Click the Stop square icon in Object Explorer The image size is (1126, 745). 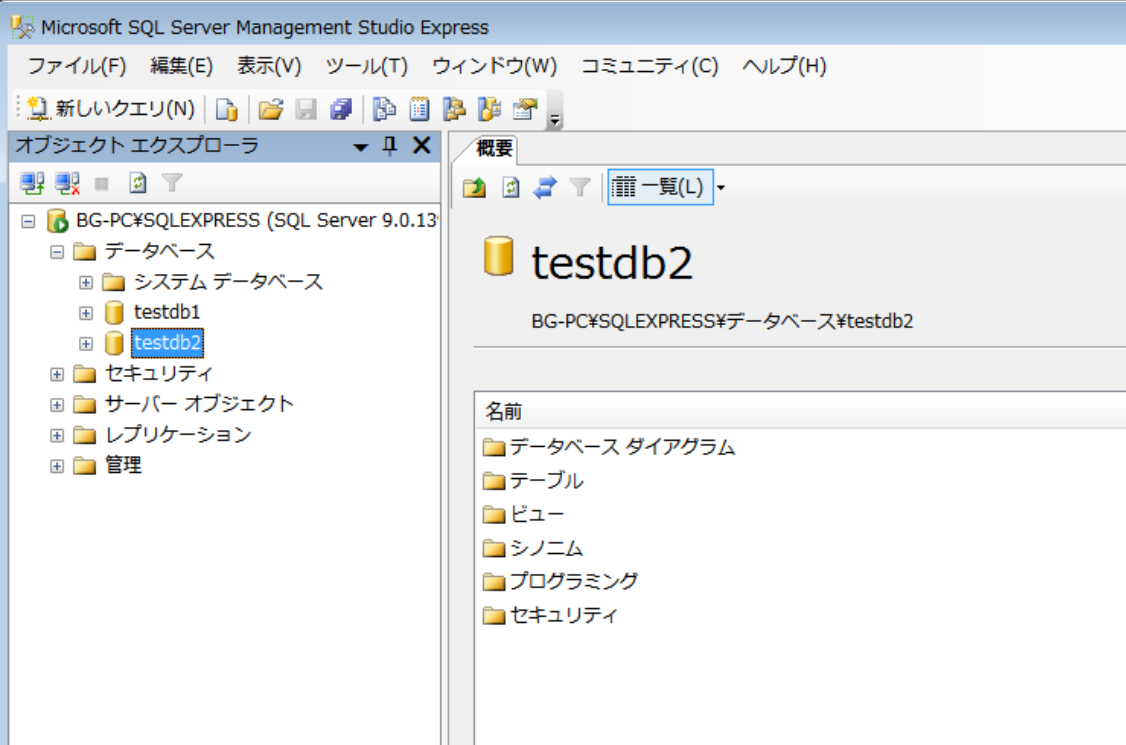102,184
